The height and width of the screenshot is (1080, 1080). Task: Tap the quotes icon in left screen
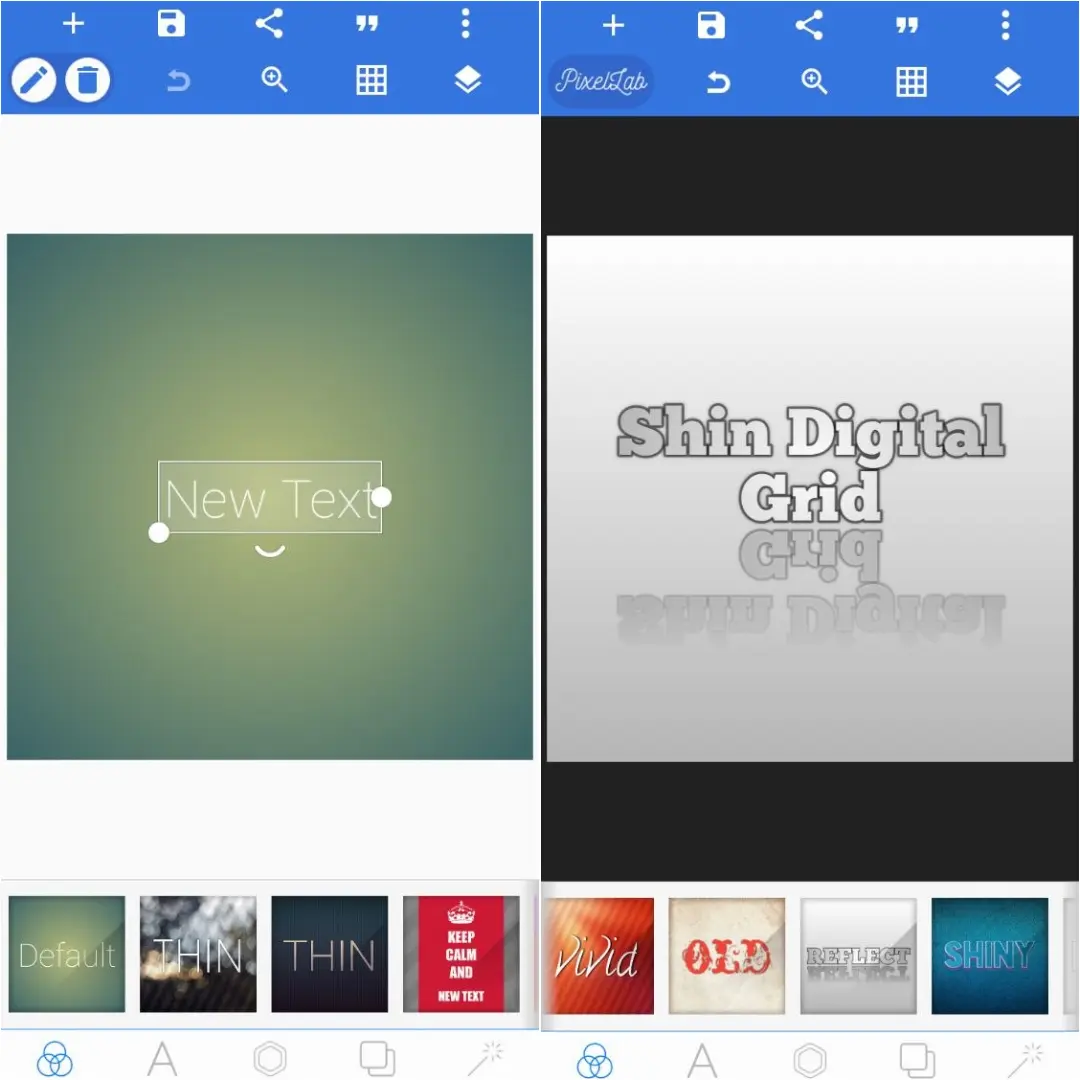click(366, 24)
